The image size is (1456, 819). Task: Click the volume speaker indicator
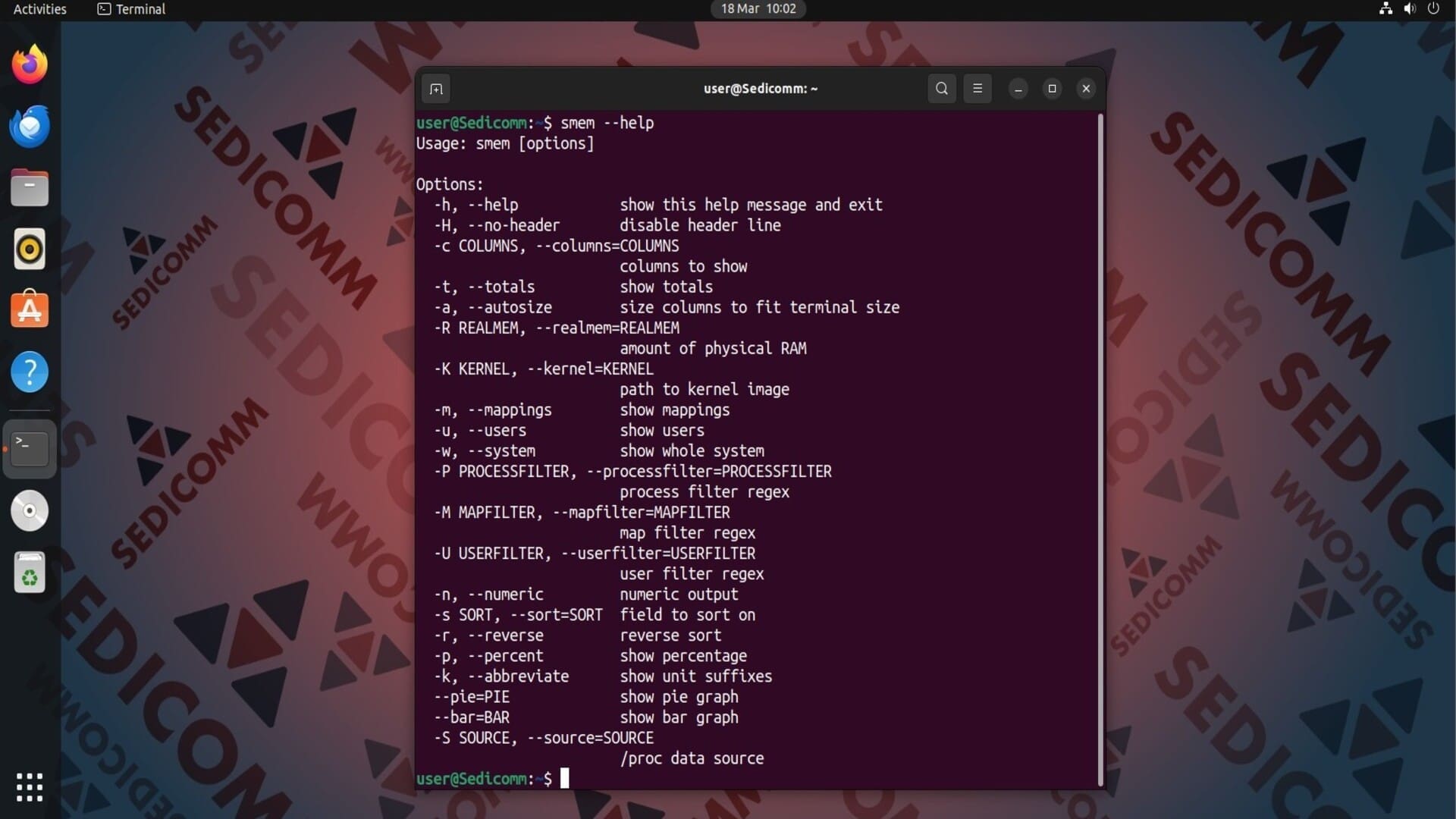tap(1409, 9)
